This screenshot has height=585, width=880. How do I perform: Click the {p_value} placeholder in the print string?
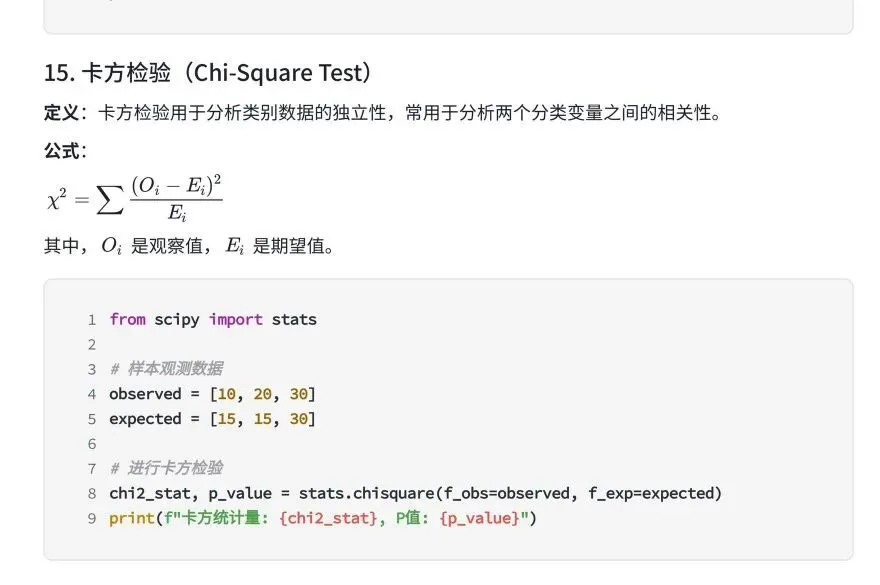click(x=480, y=518)
